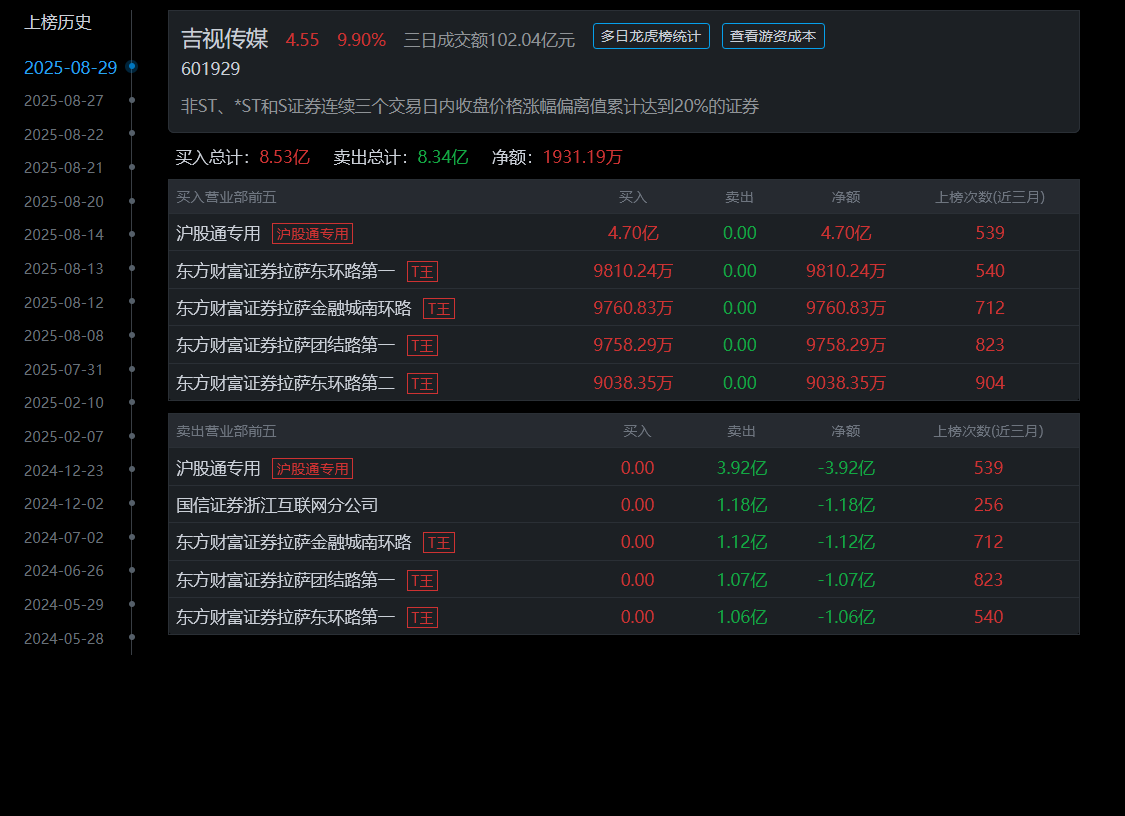Click T王 tag beside sell-side 拉萨东环路第一
Screen dimensions: 1125x816
(423, 617)
